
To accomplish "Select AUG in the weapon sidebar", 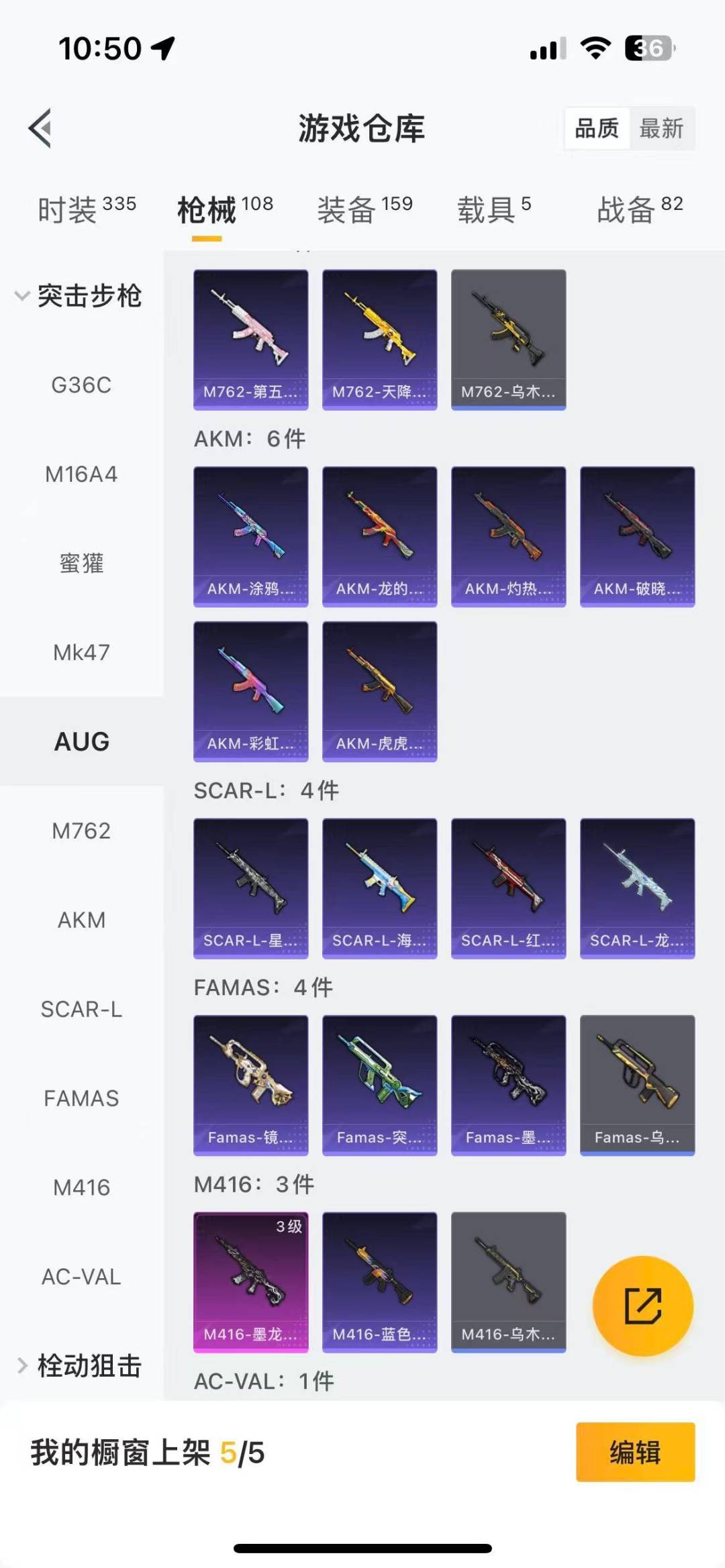I will [x=82, y=741].
